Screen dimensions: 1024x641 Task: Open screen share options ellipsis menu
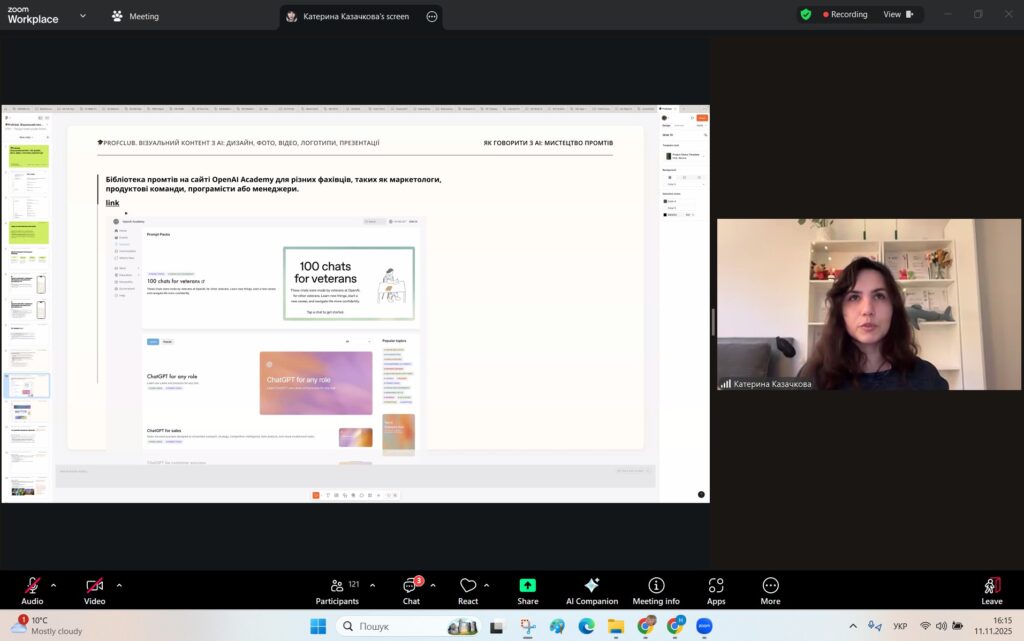[x=432, y=16]
